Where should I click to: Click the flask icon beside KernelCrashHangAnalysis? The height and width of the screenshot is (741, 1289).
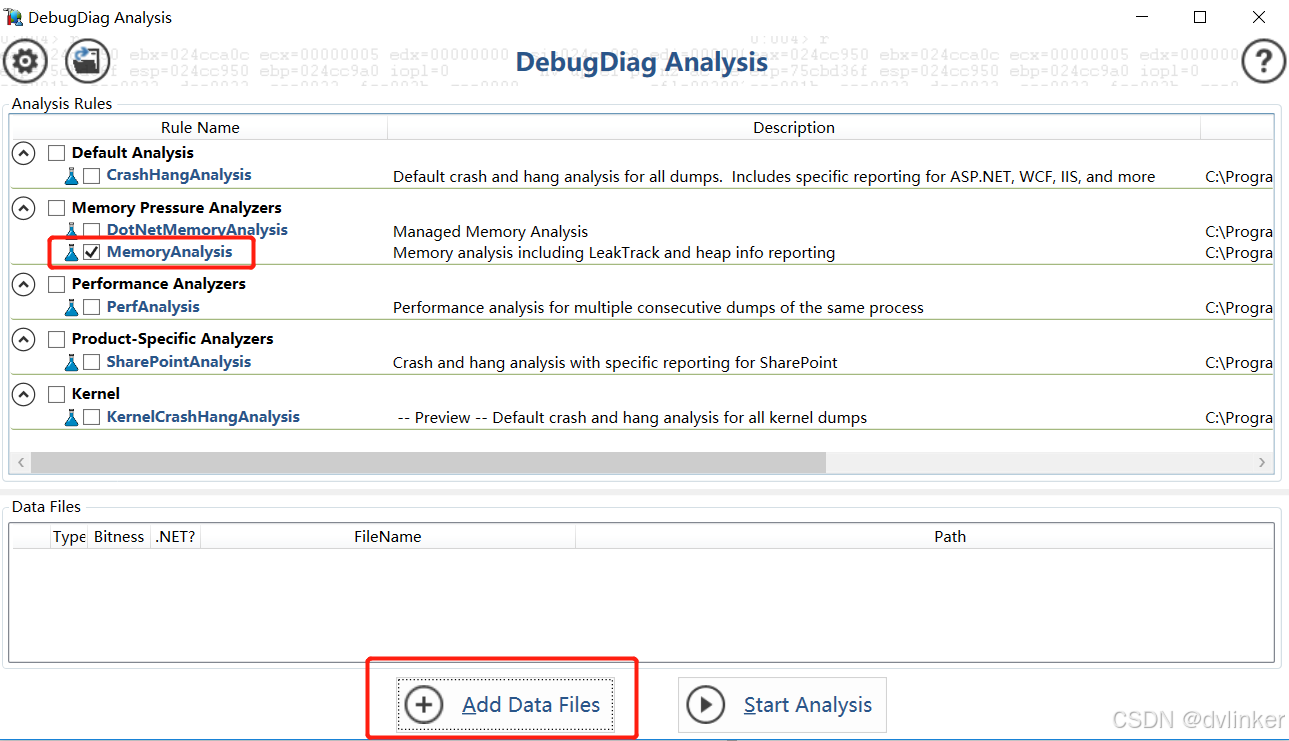point(71,418)
